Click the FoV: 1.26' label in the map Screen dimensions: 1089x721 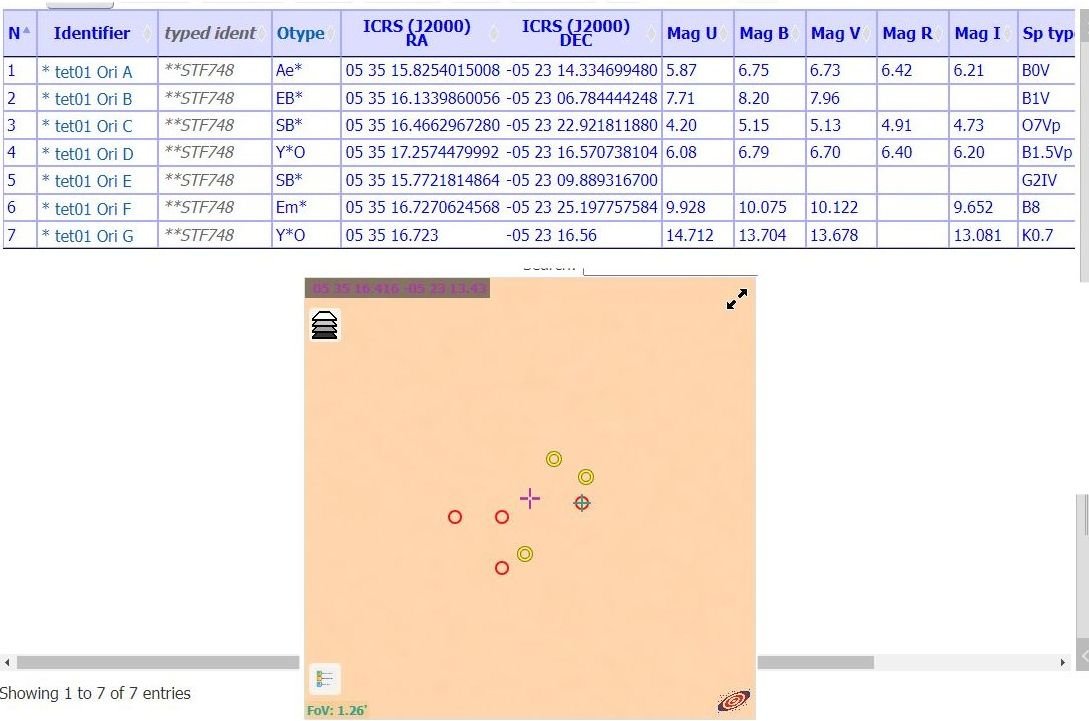tap(337, 711)
